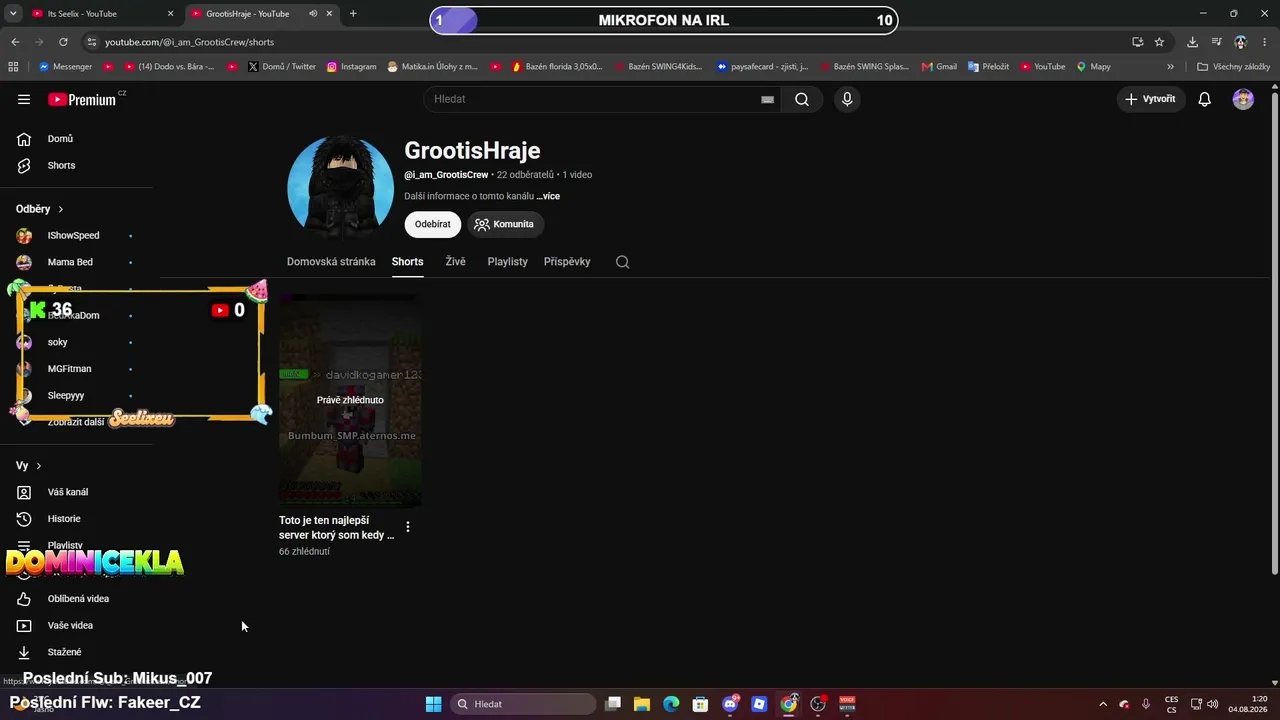1280x720 pixels.
Task: Open the account avatar menu
Action: pos(1243,99)
